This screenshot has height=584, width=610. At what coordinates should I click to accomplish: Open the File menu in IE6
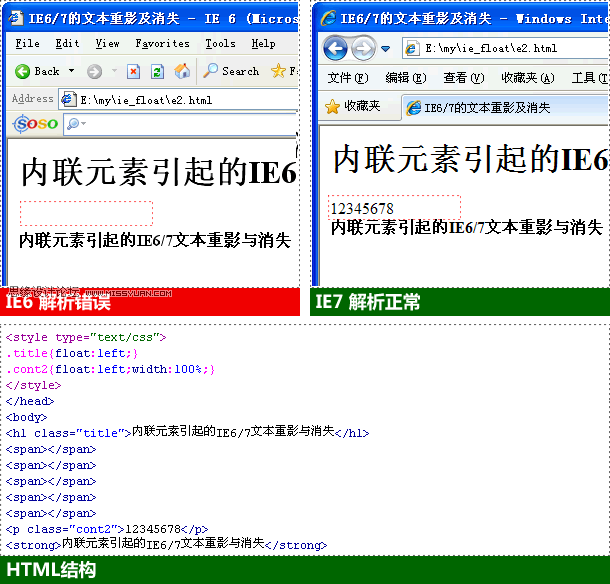[28, 44]
